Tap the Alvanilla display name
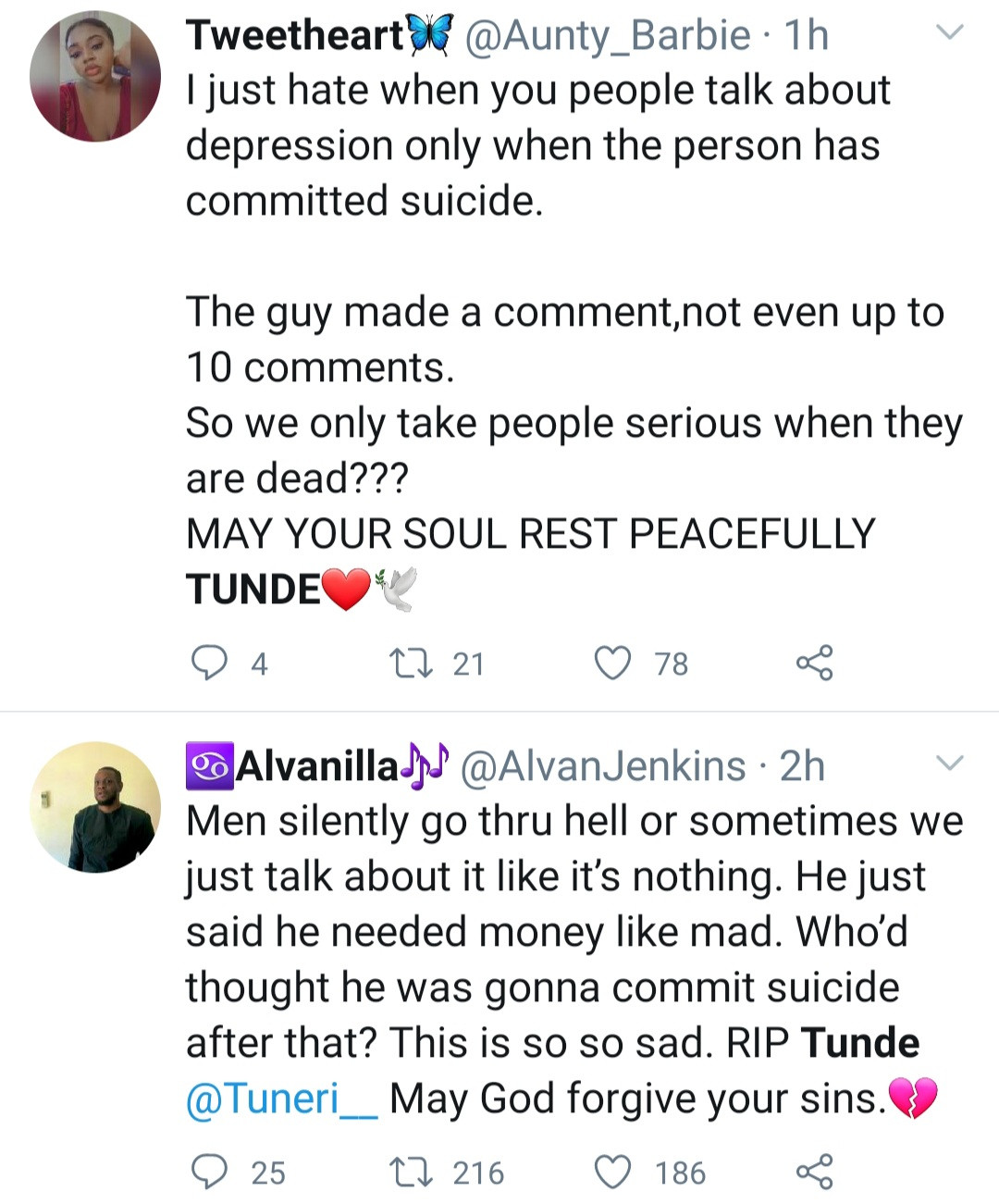Screen dimensions: 999x1204 pos(317,766)
